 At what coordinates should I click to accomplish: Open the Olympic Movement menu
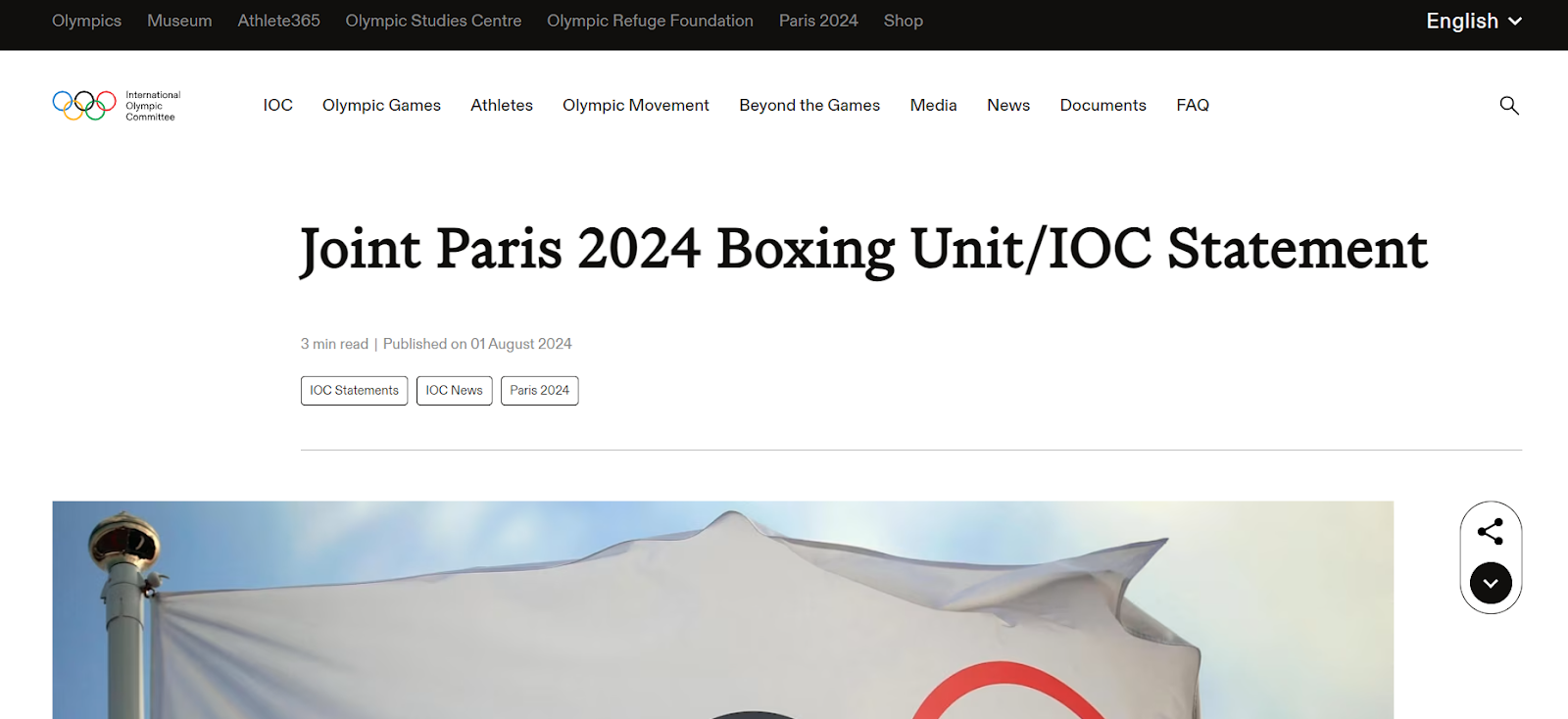(636, 105)
